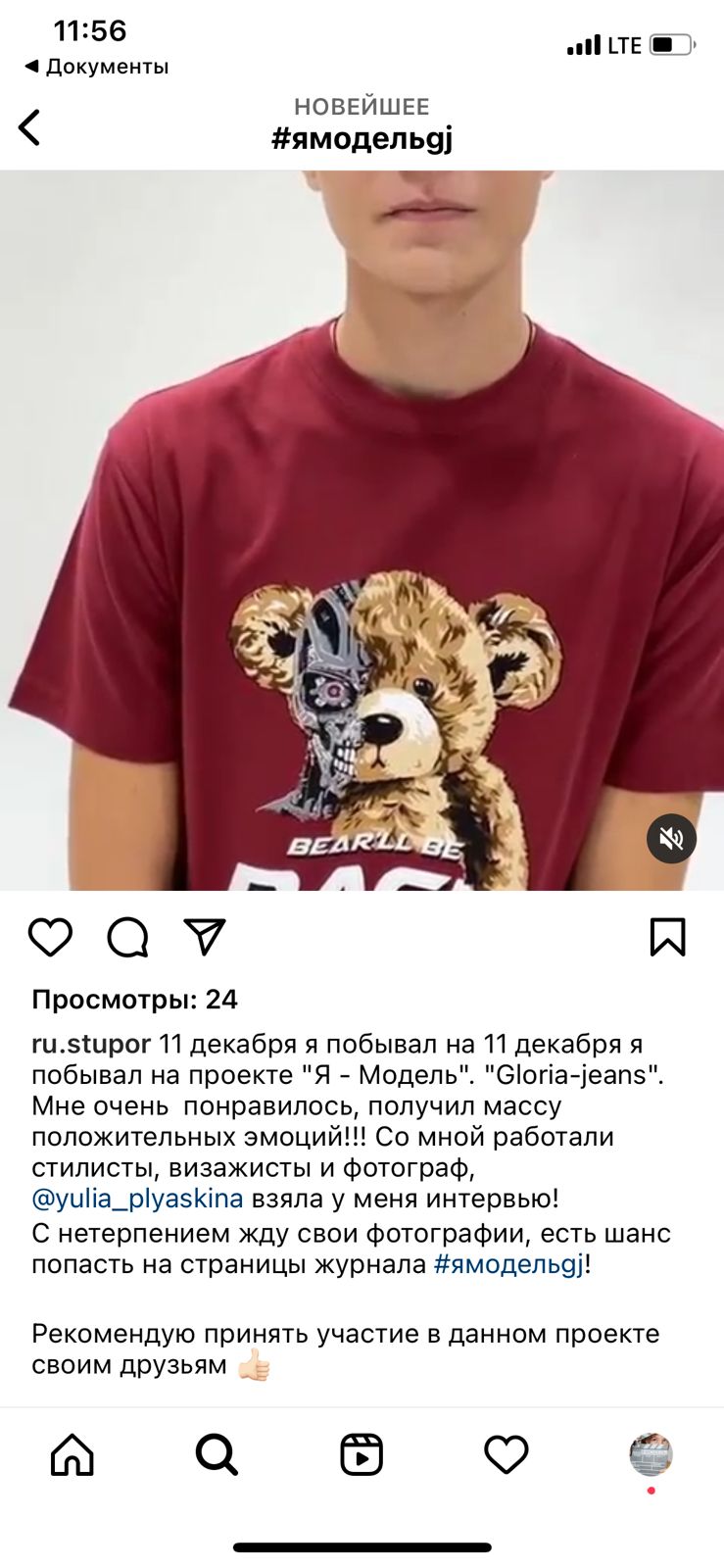Like the post with heart icon
The height and width of the screenshot is (1568, 724).
[x=50, y=937]
